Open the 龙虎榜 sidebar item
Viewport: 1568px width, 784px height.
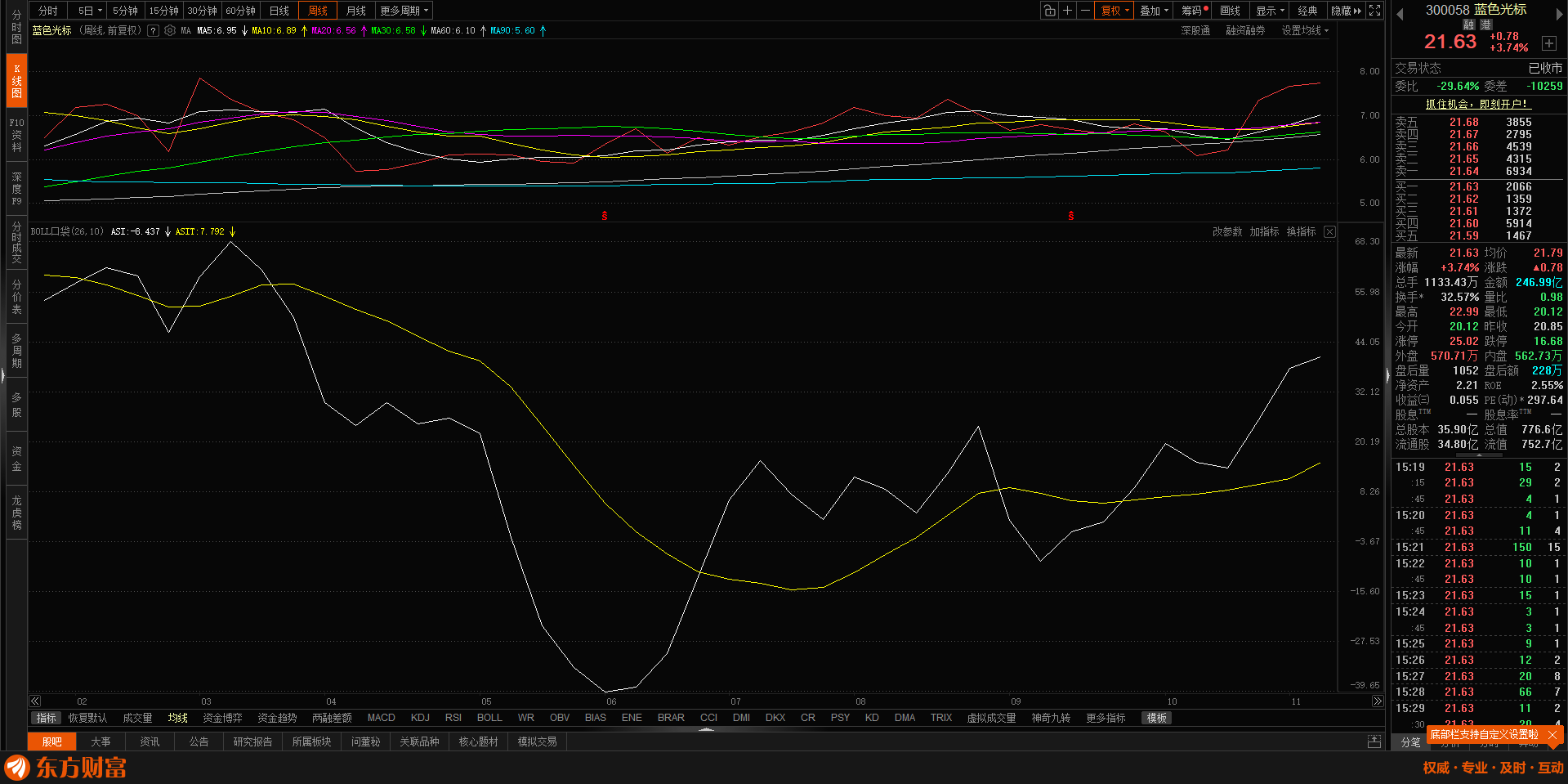pyautogui.click(x=16, y=513)
